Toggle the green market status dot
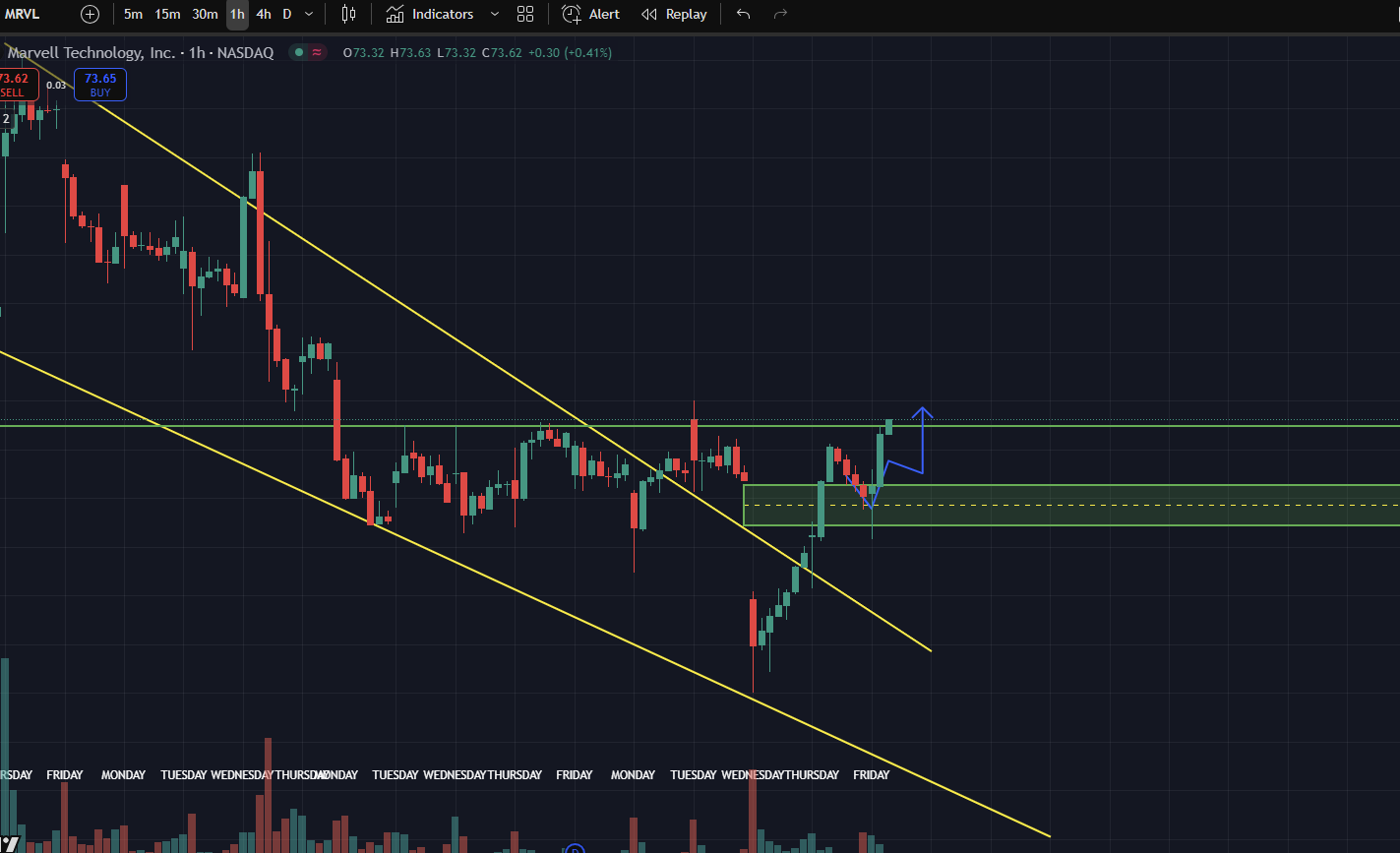Screen dimensions: 1400x853 297,52
